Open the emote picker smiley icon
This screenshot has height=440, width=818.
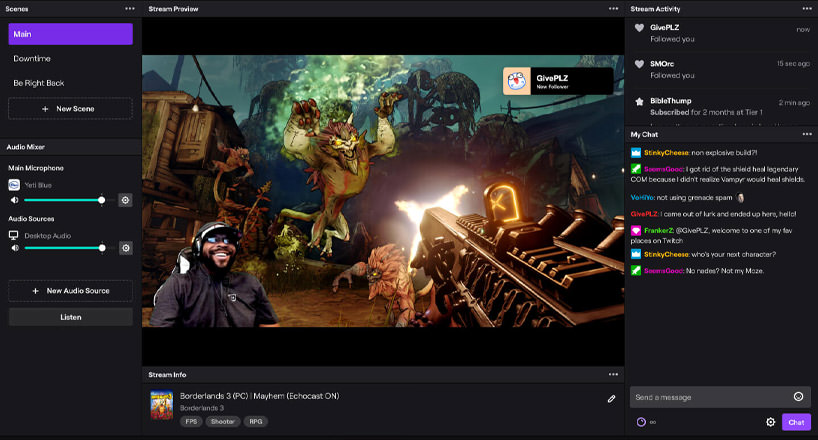click(798, 397)
